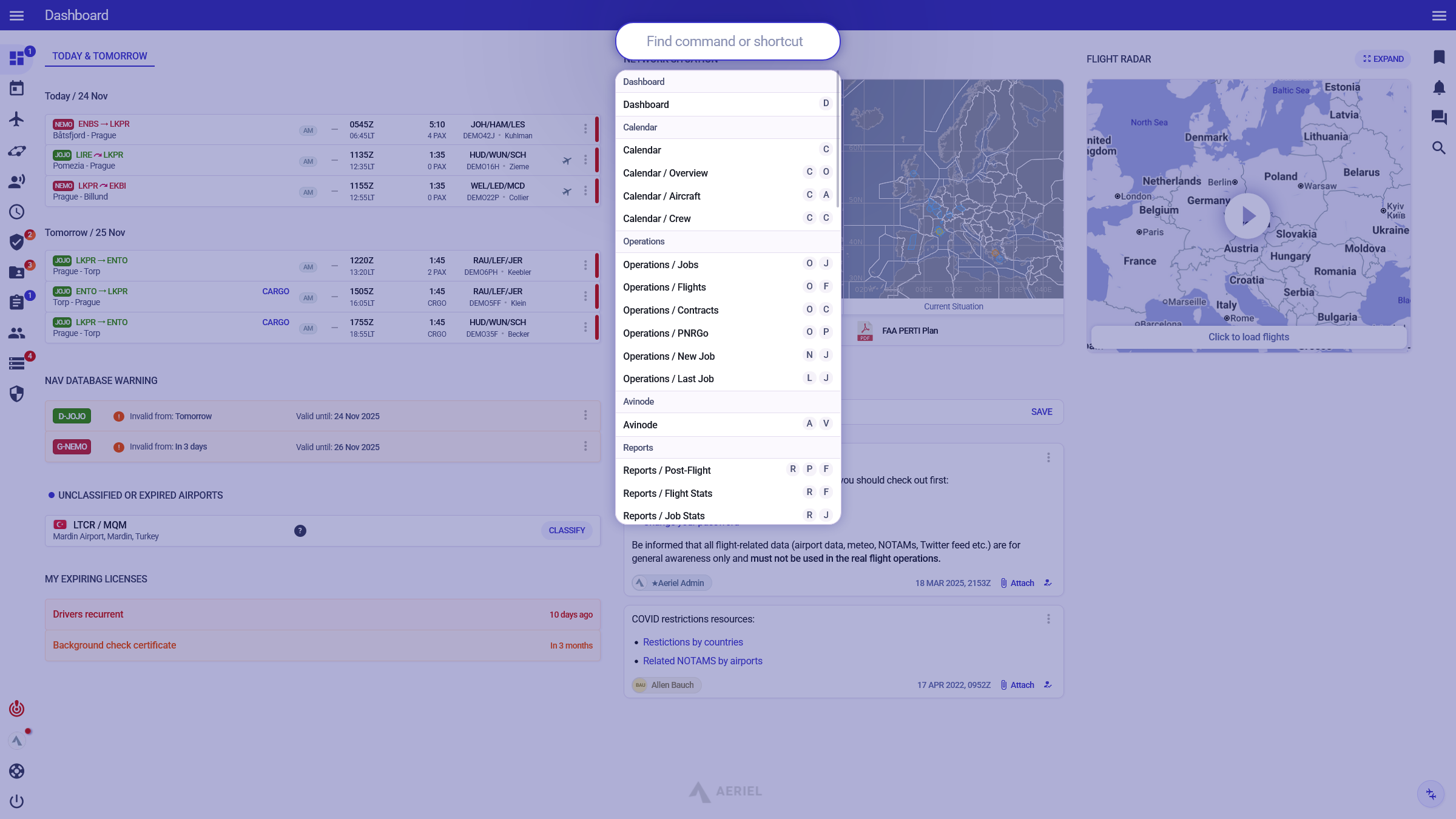Screen dimensions: 1456x819
Task: Open three-dot menu of LIRE-LKPR flight
Action: pyautogui.click(x=585, y=160)
